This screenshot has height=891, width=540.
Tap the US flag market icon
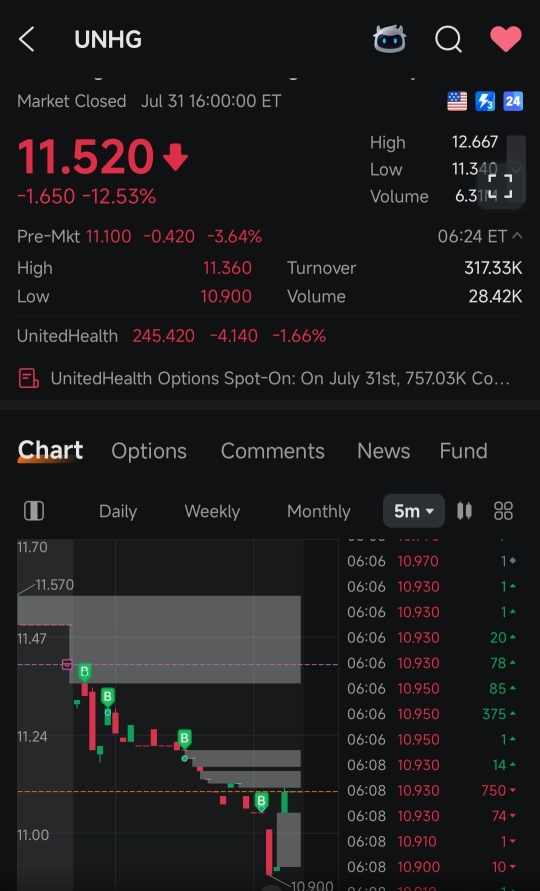[x=457, y=102]
